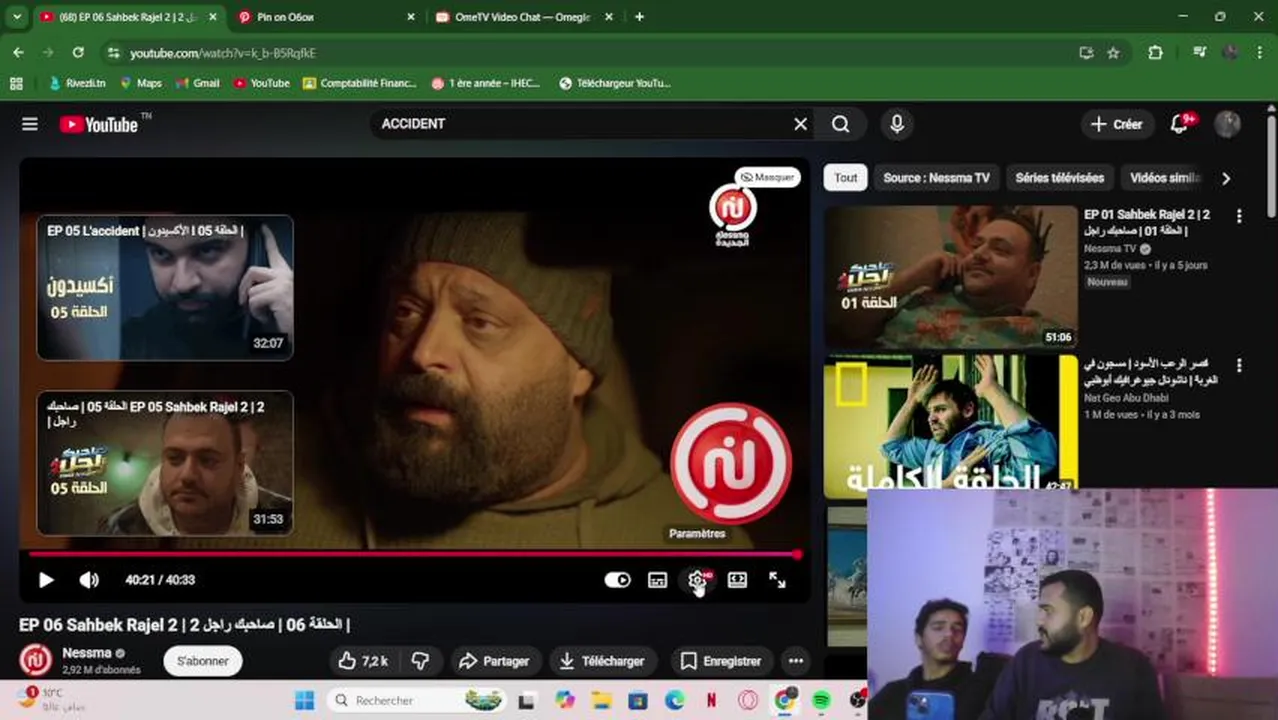The height and width of the screenshot is (720, 1278).
Task: Open options for Nat Geo video
Action: pyautogui.click(x=1239, y=366)
